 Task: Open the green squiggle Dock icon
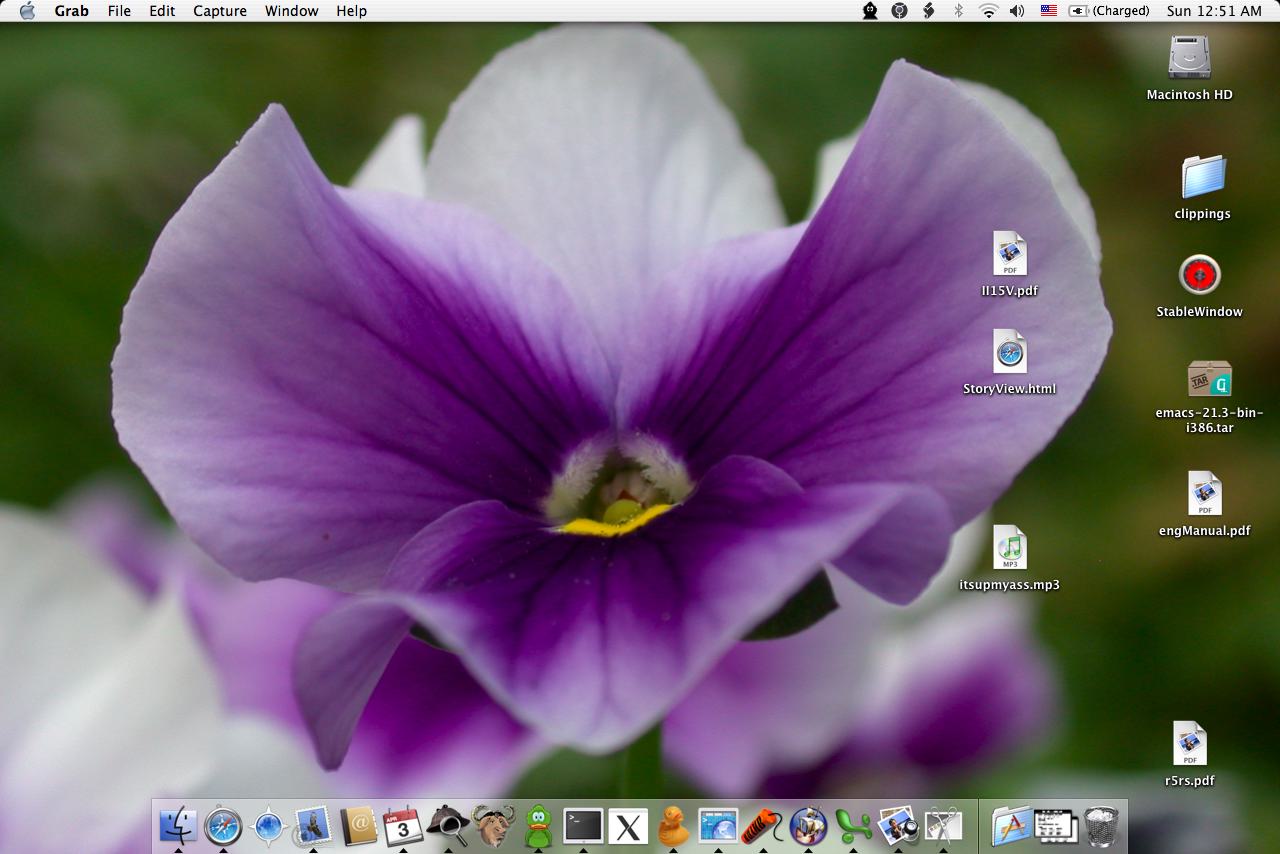coord(853,826)
